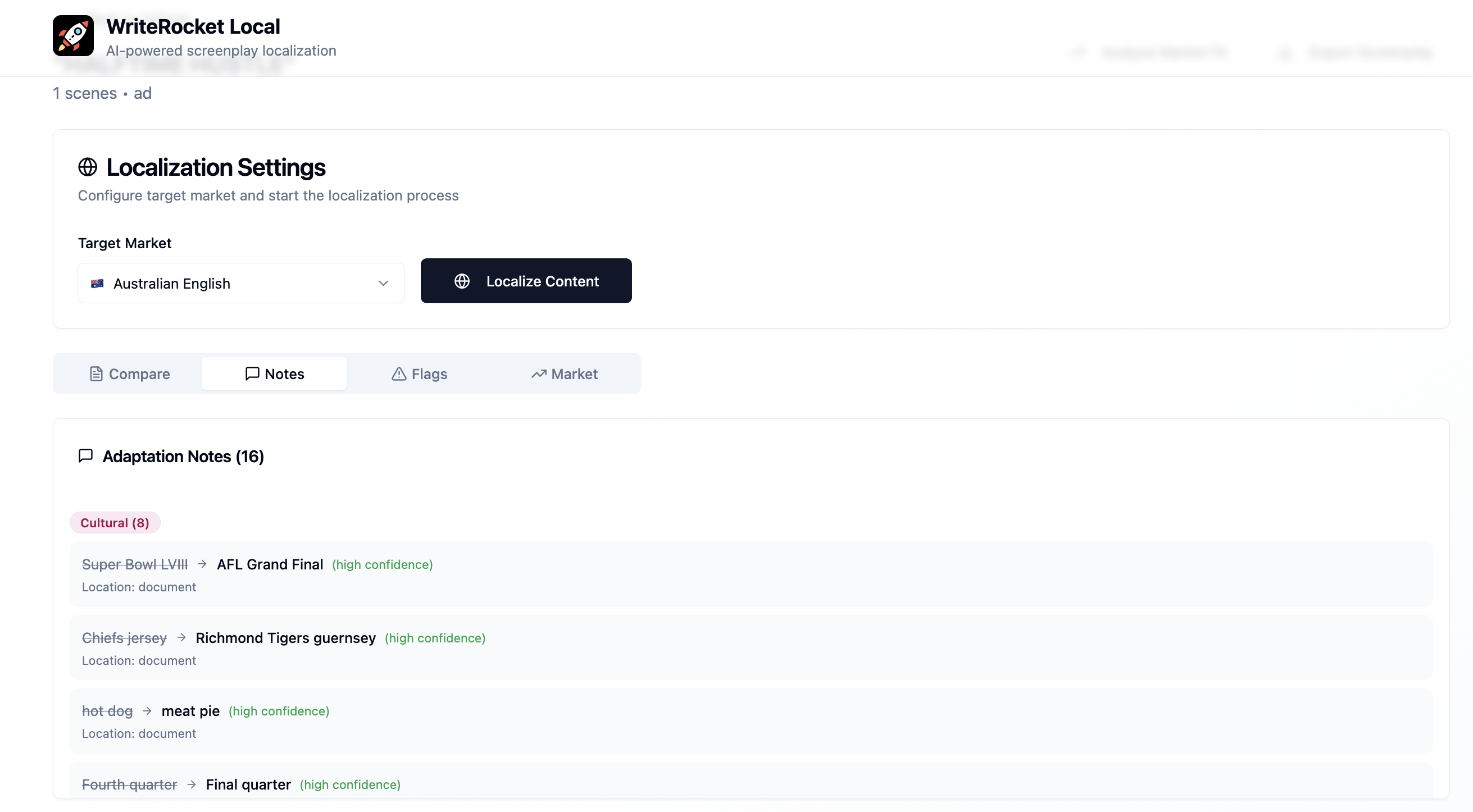Click the Flags warning triangle icon
The width and height of the screenshot is (1473, 812).
point(398,374)
